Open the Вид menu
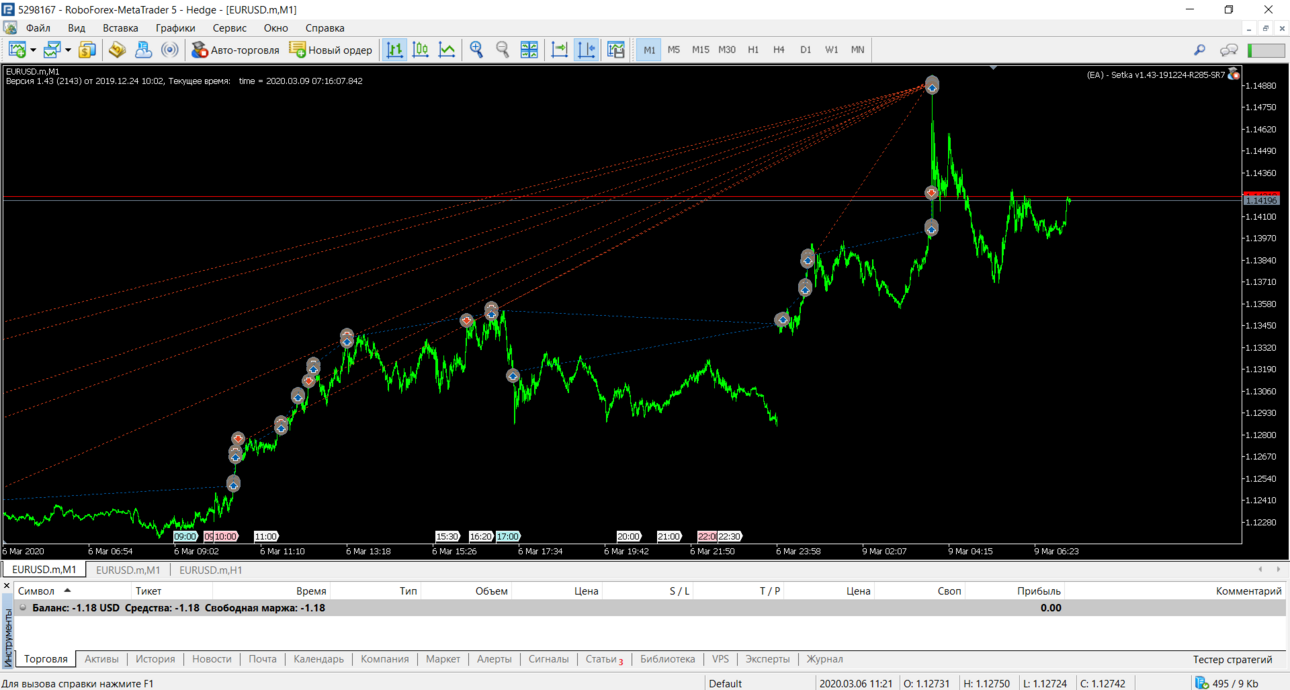 point(76,28)
